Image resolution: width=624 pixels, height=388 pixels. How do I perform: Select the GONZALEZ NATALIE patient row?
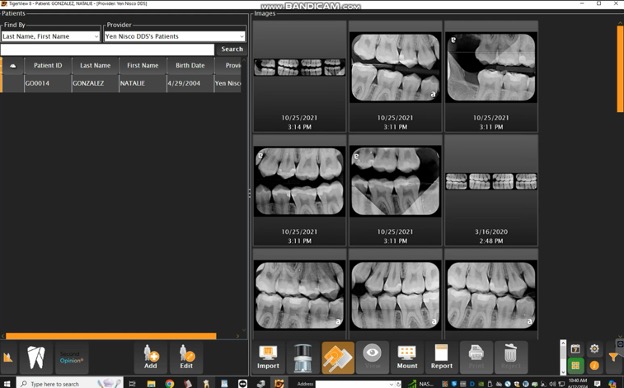[121, 84]
